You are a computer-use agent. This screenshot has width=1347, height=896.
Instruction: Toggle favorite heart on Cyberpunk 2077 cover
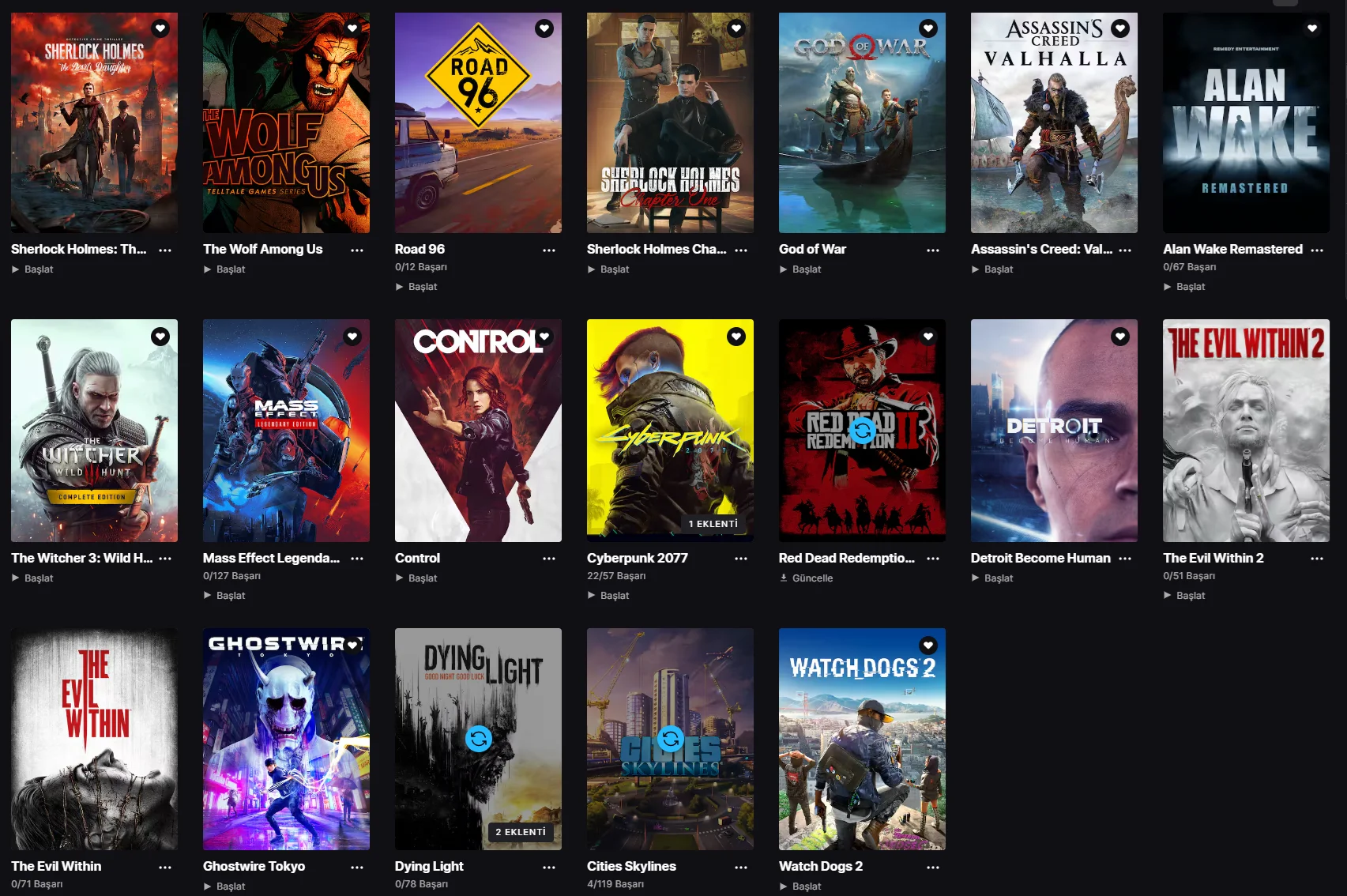(x=736, y=337)
